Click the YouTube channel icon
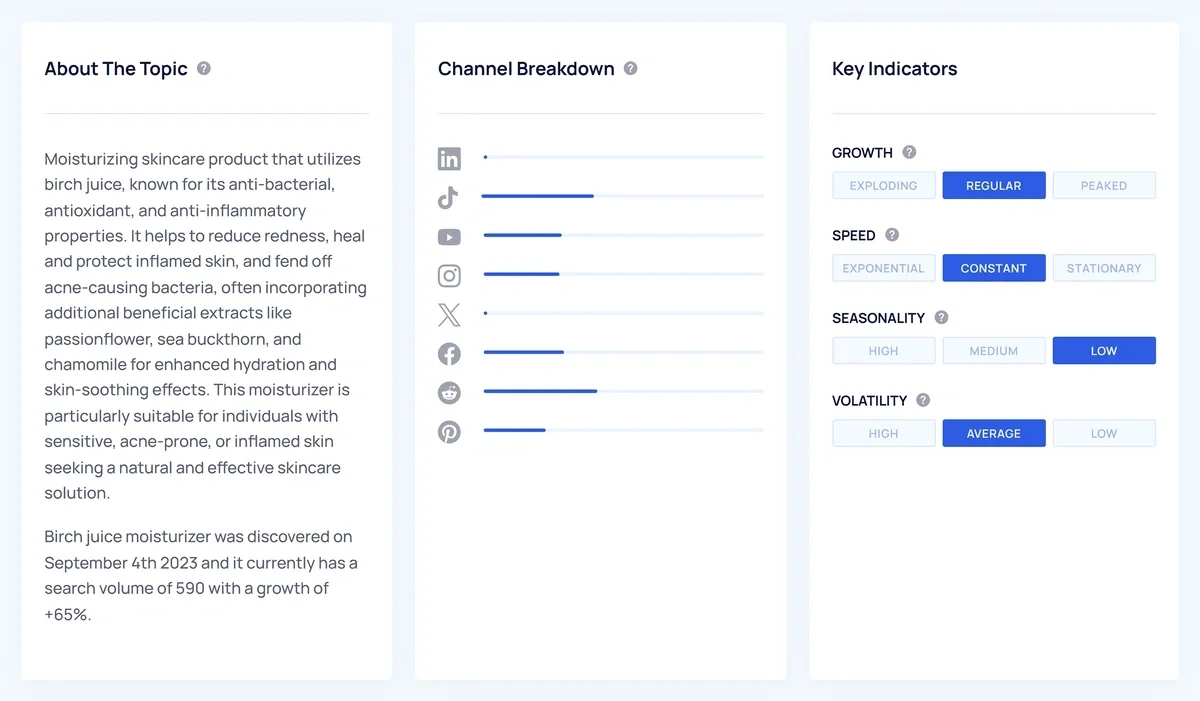 (449, 236)
